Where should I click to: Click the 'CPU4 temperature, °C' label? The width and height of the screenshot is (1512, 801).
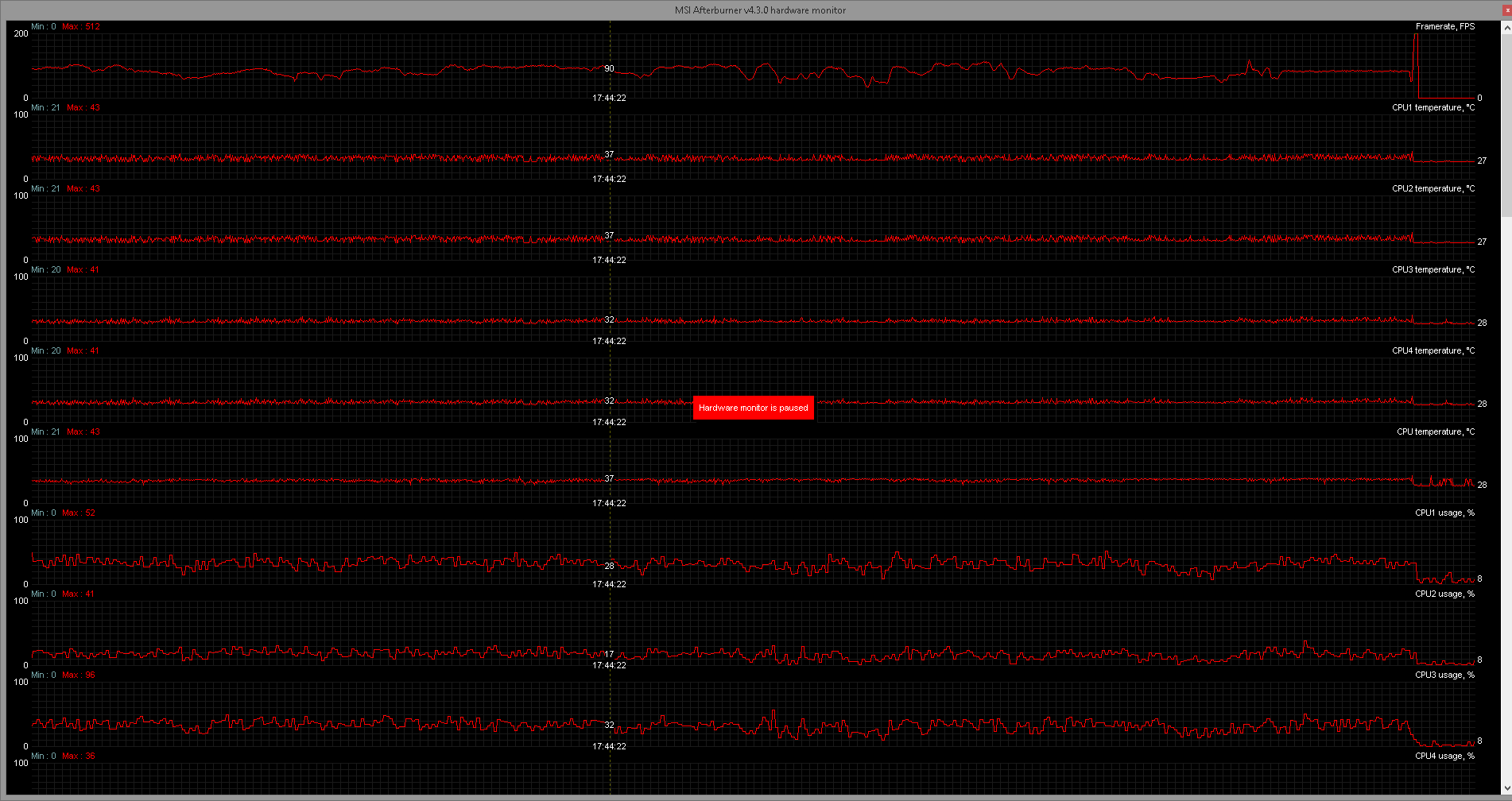coord(1433,350)
